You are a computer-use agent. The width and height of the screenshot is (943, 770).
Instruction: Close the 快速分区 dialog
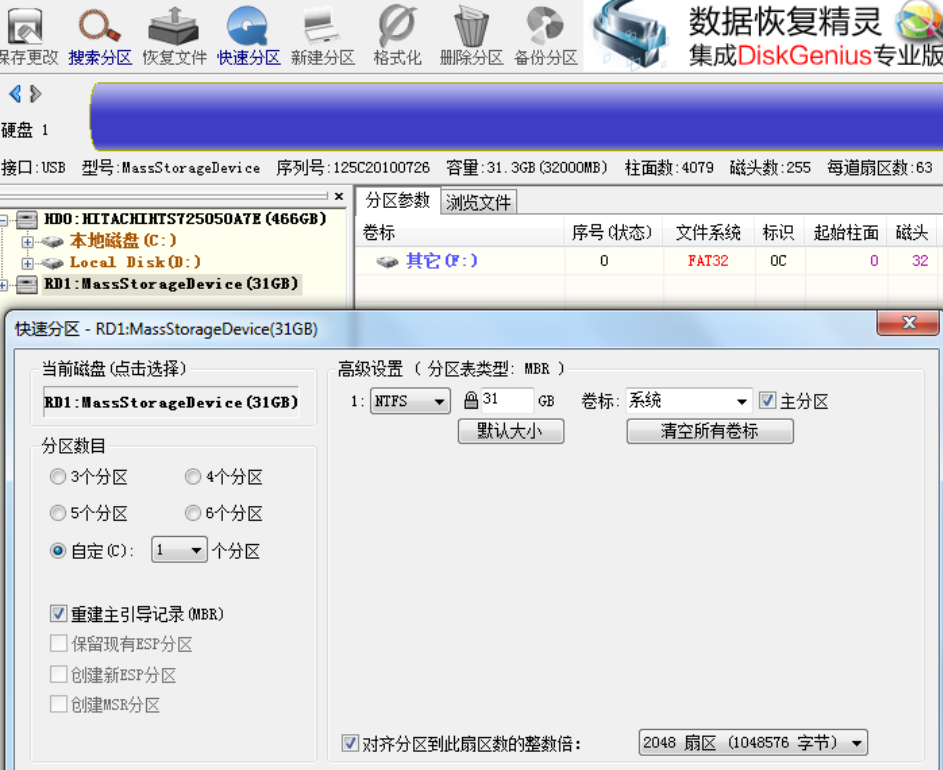[x=908, y=322]
